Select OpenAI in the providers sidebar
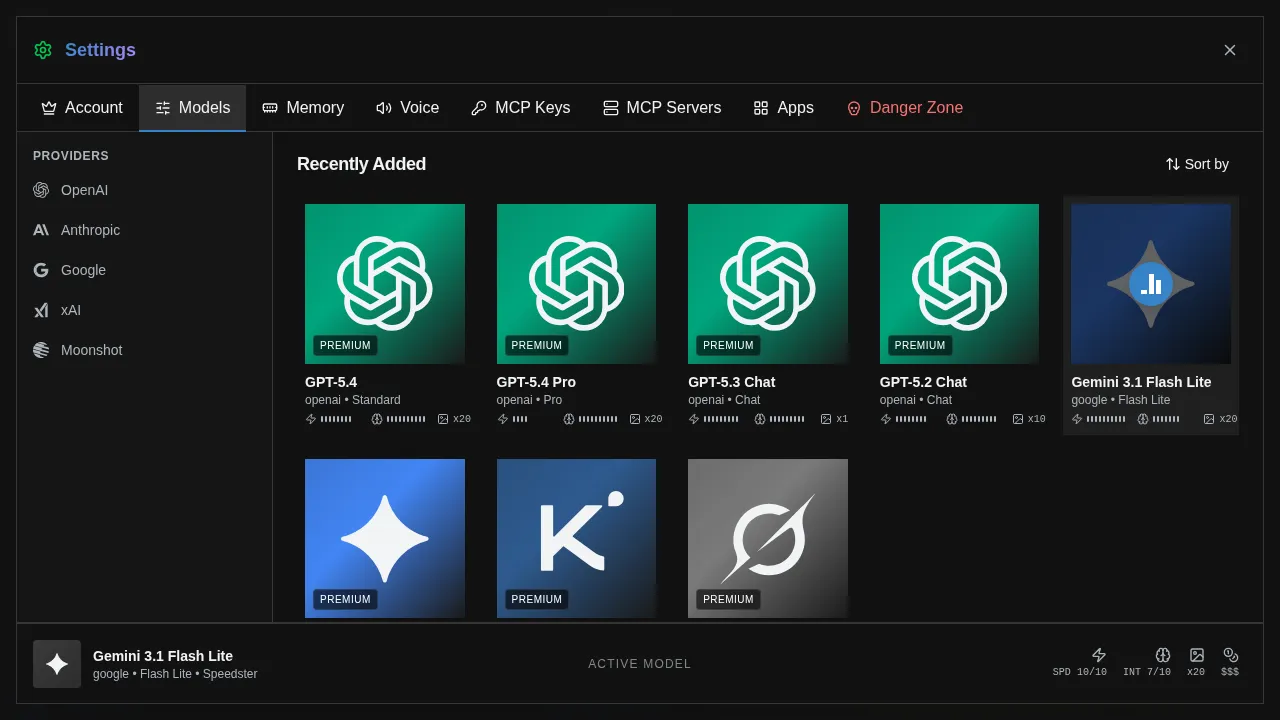Viewport: 1280px width, 720px height. coord(84,190)
